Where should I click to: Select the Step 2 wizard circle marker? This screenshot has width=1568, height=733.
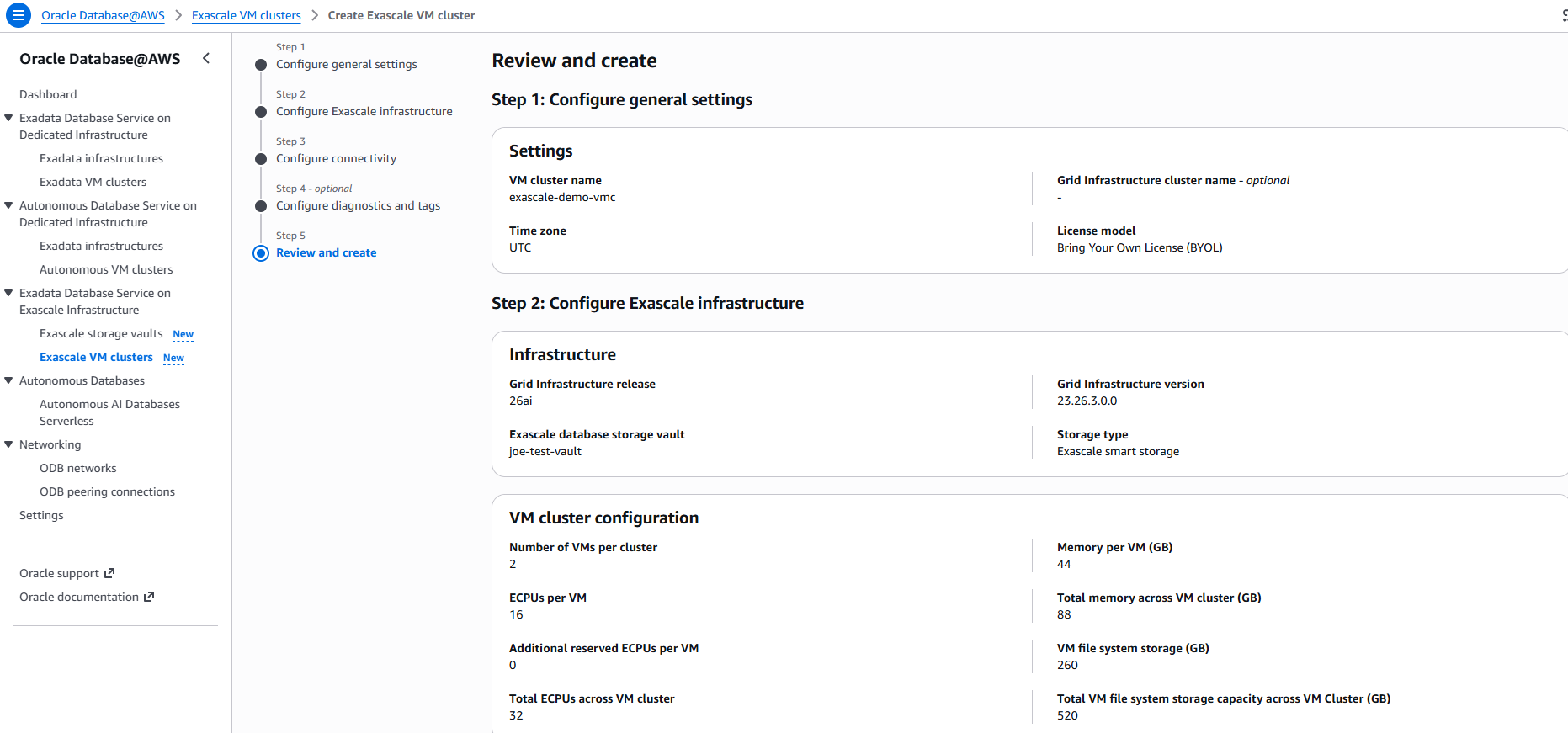(261, 112)
